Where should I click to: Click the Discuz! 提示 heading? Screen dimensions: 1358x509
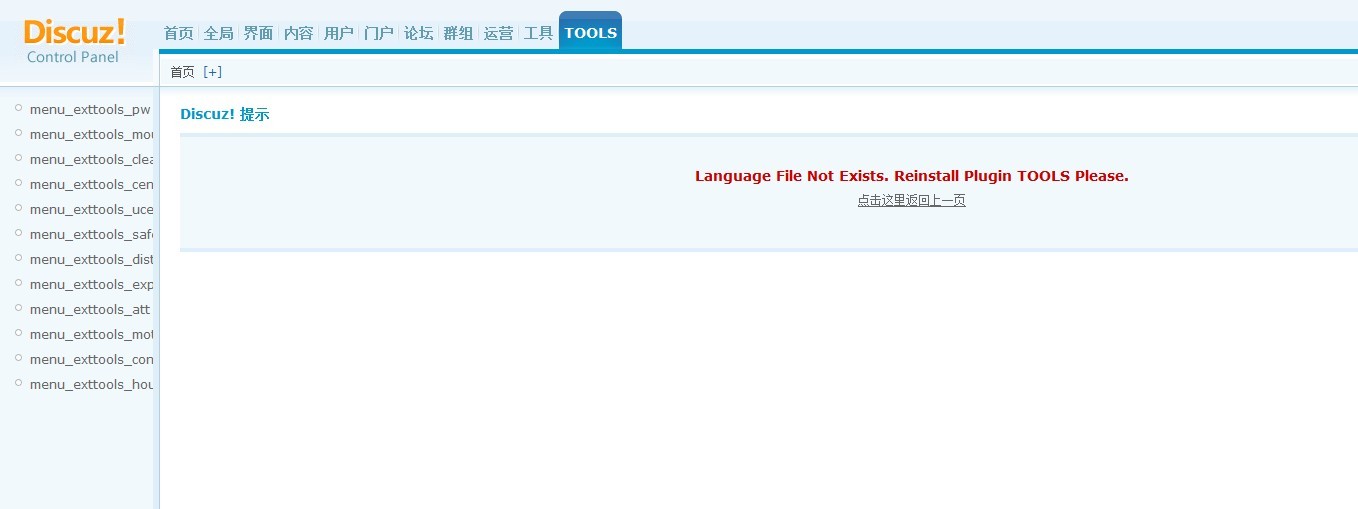click(x=225, y=114)
